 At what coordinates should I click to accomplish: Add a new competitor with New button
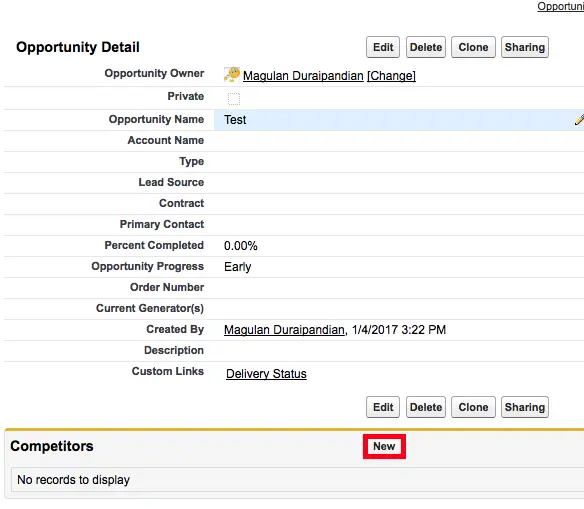(x=384, y=446)
